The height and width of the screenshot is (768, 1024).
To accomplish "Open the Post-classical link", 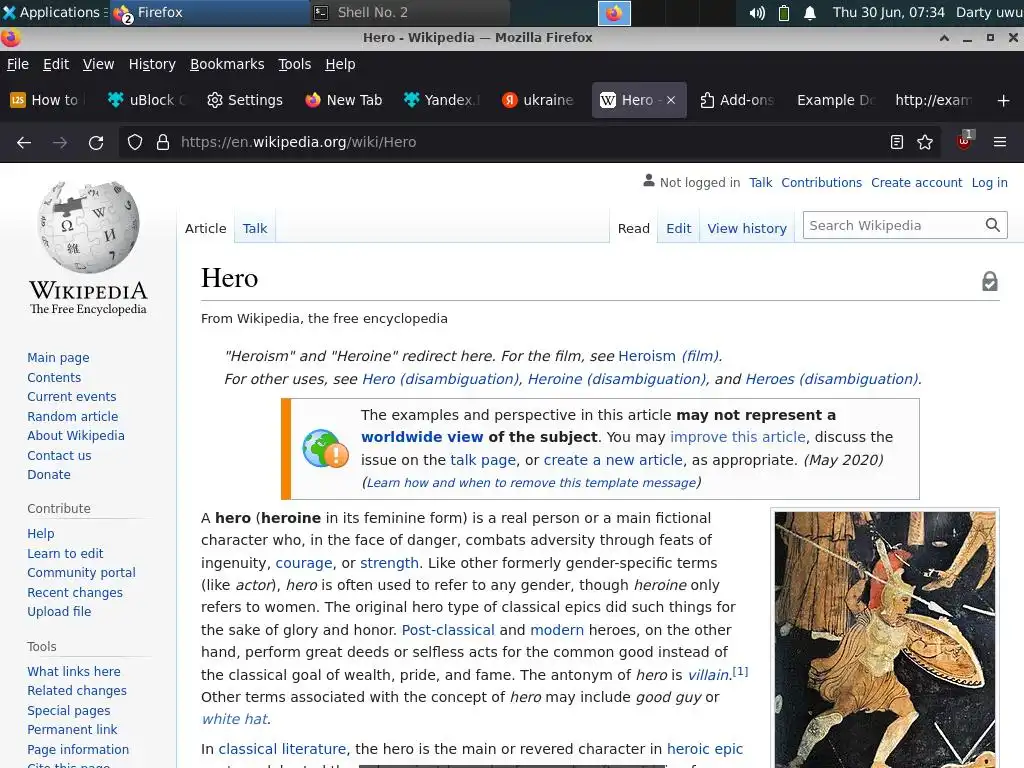I will 448,630.
